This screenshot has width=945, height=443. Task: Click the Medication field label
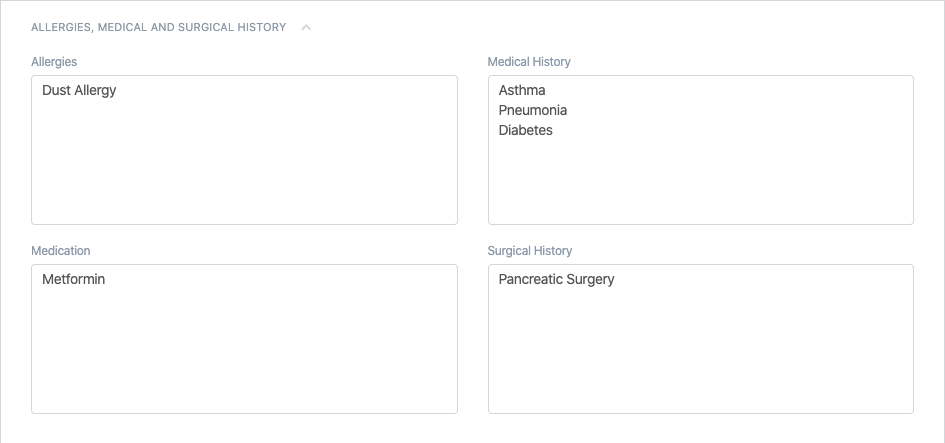61,251
